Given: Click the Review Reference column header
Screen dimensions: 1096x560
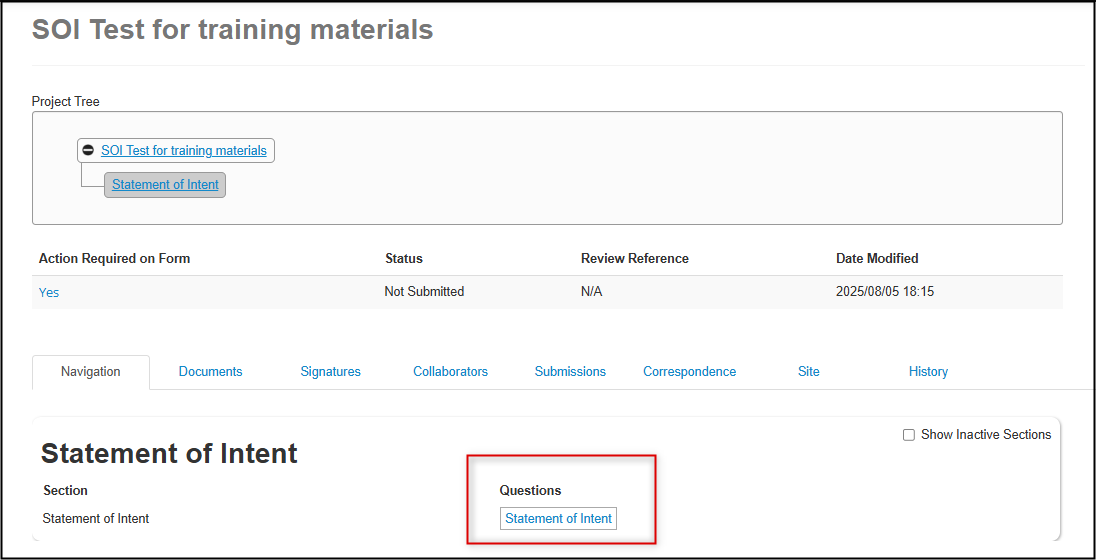Looking at the screenshot, I should click(x=635, y=259).
